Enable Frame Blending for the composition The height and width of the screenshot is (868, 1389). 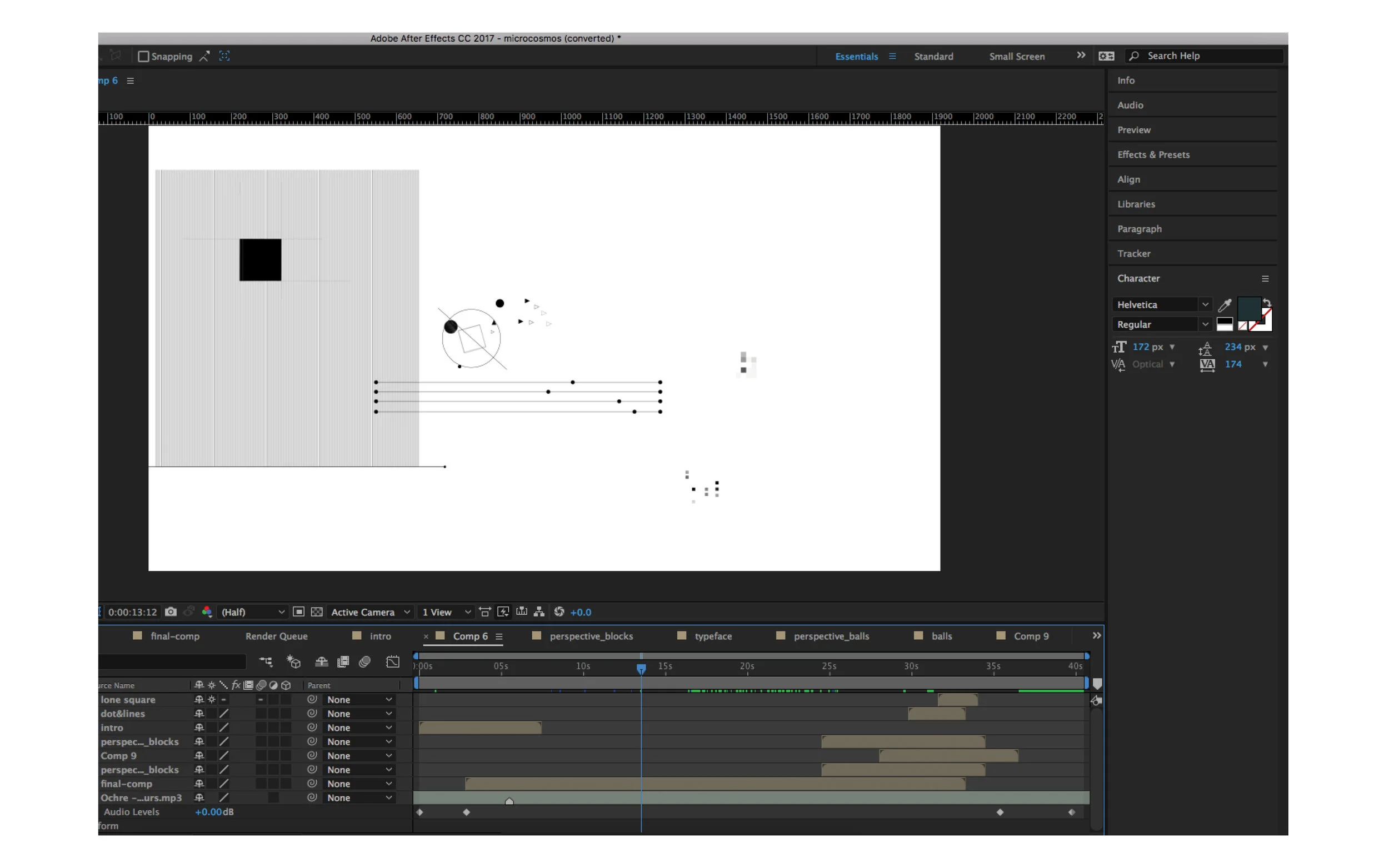(x=343, y=662)
